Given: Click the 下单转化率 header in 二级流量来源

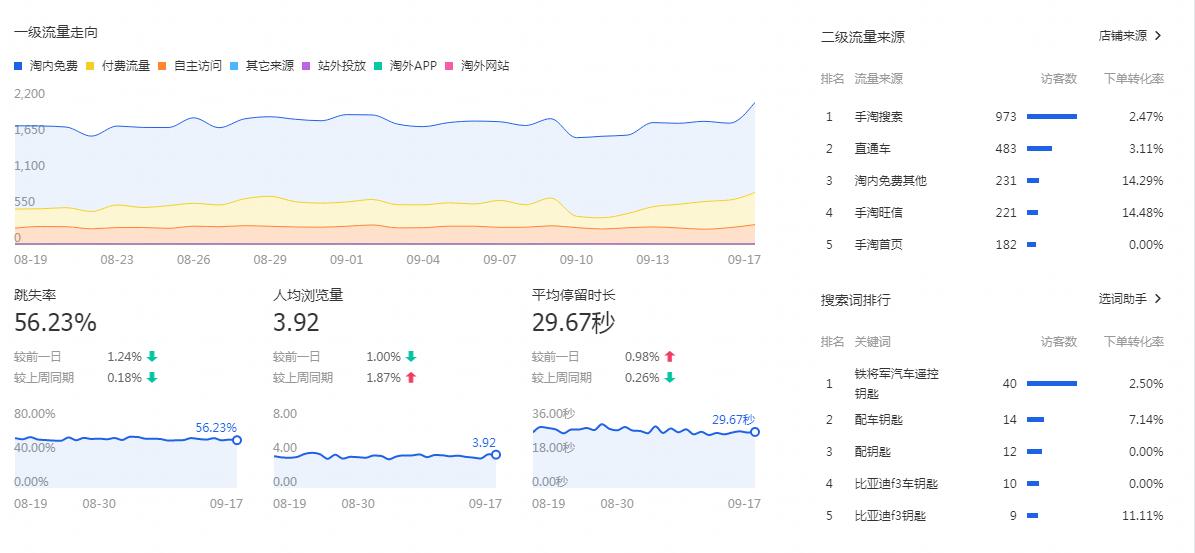Looking at the screenshot, I should pos(1134,78).
